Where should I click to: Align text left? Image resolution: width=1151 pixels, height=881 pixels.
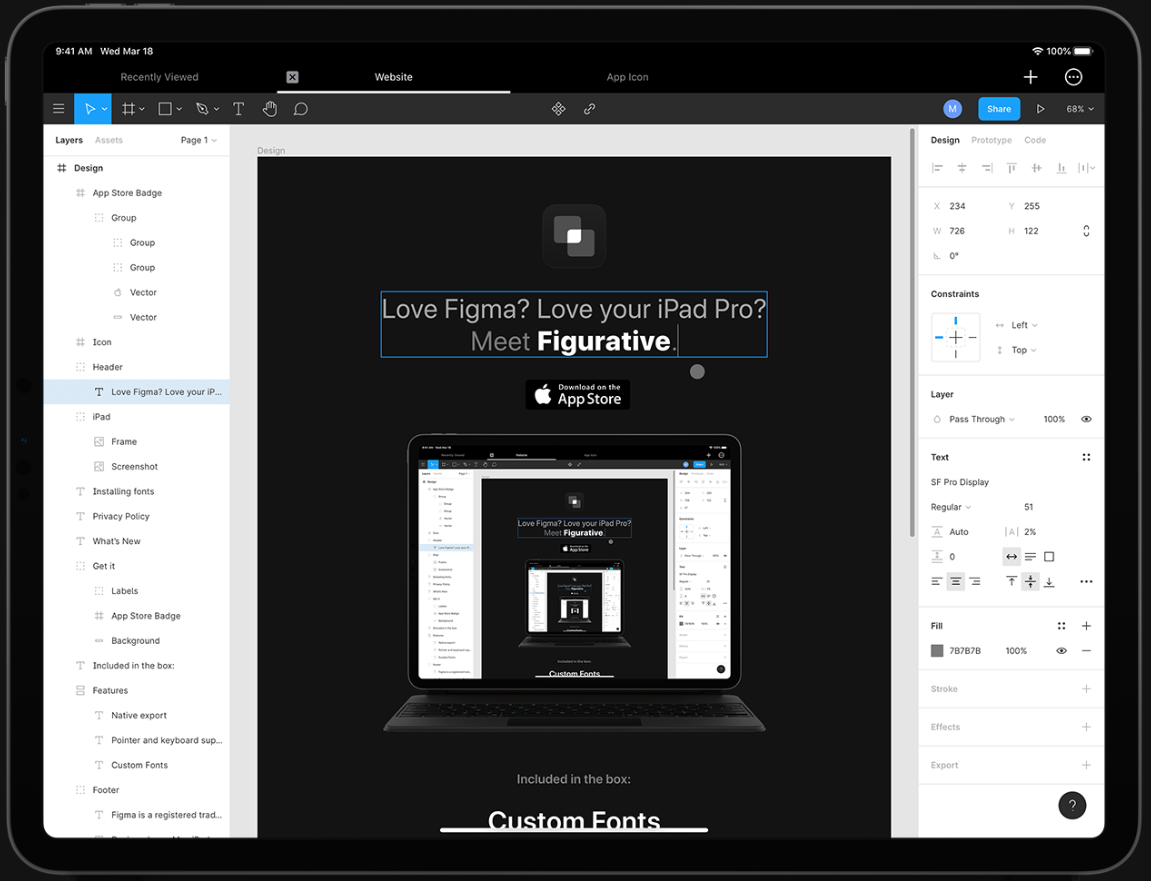(937, 581)
